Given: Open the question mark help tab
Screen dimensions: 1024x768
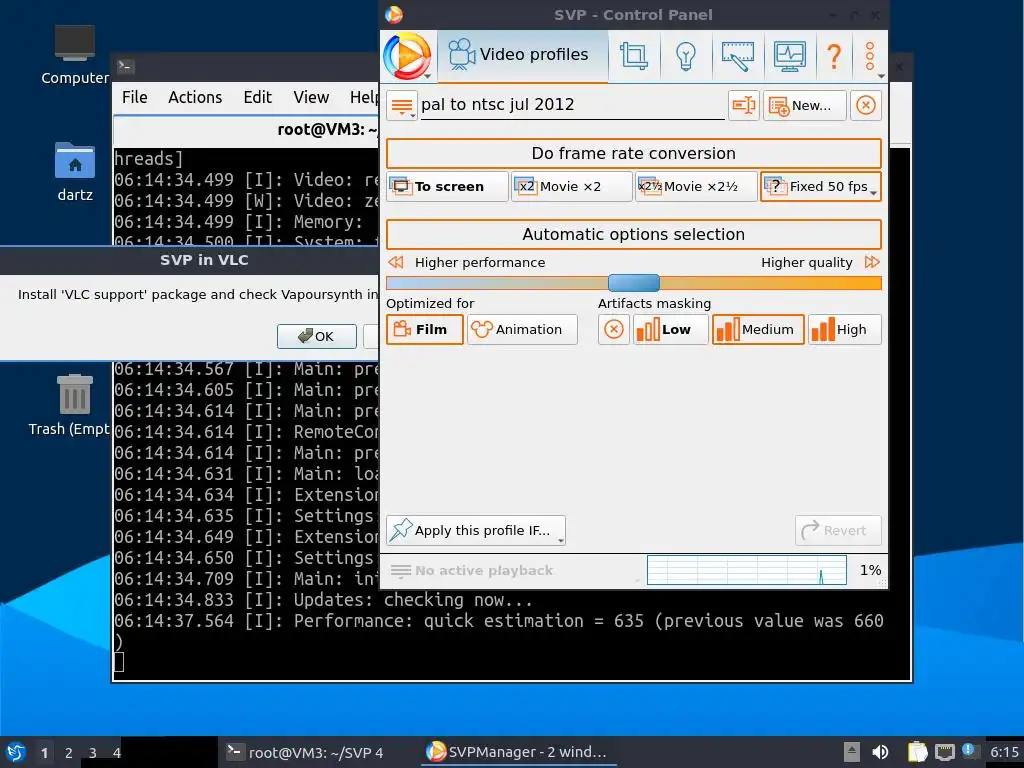Looking at the screenshot, I should point(834,56).
